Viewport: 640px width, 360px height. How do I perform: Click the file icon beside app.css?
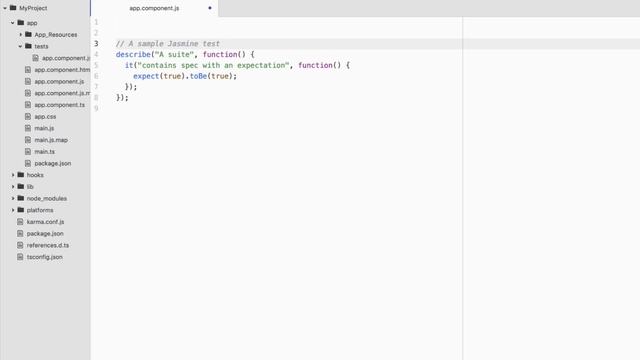tap(28, 117)
